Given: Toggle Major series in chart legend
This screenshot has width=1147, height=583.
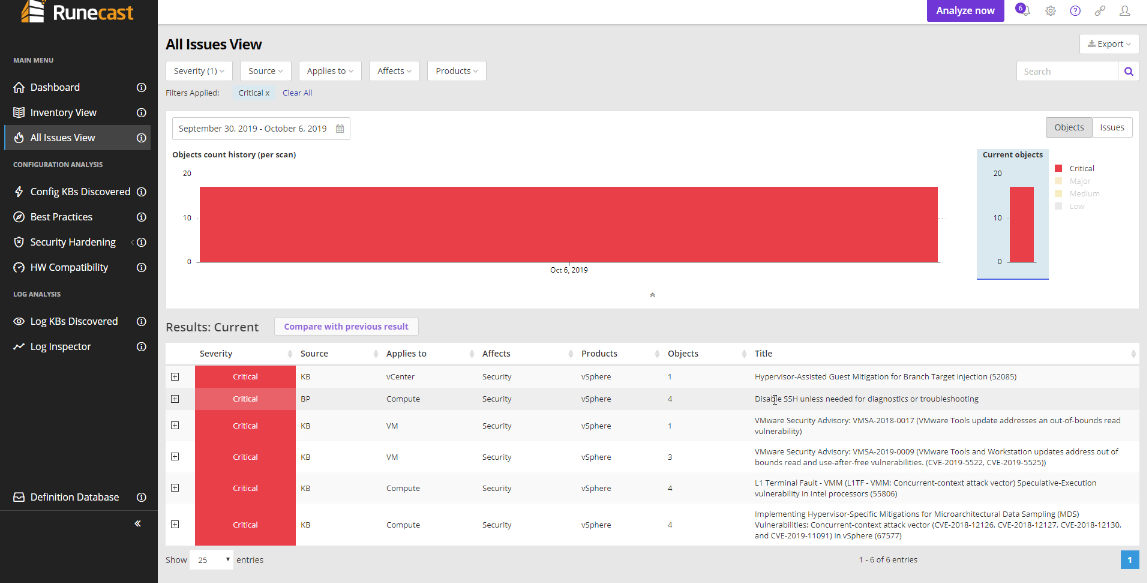Looking at the screenshot, I should point(1072,181).
